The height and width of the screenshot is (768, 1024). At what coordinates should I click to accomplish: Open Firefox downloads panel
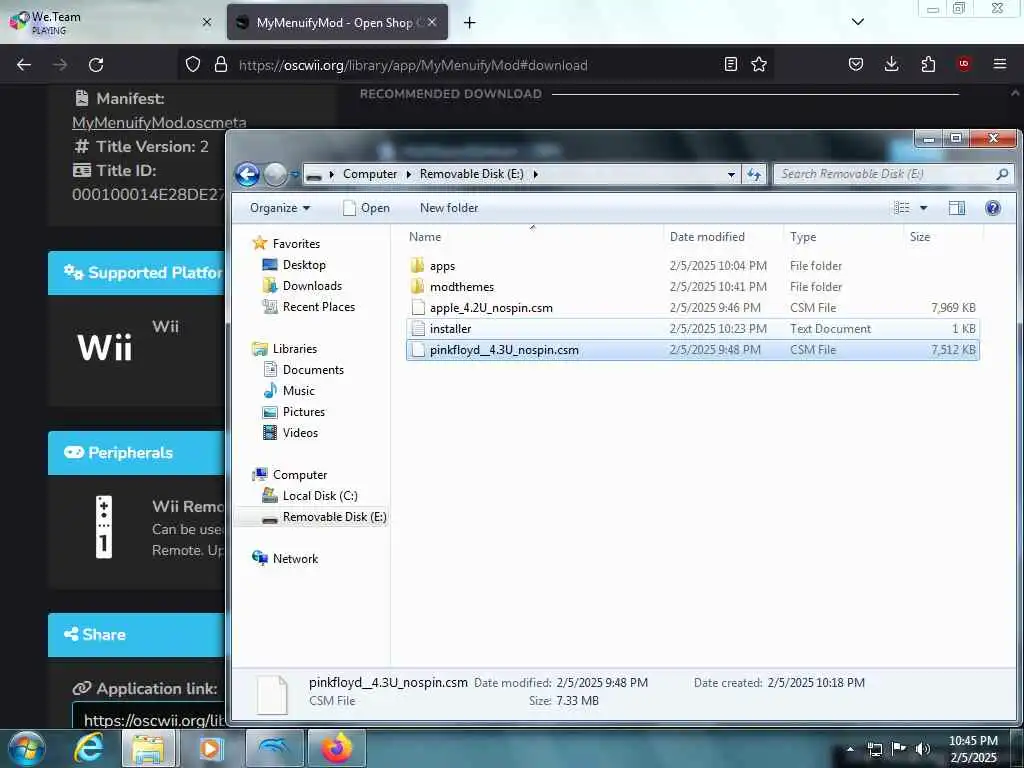coord(891,64)
